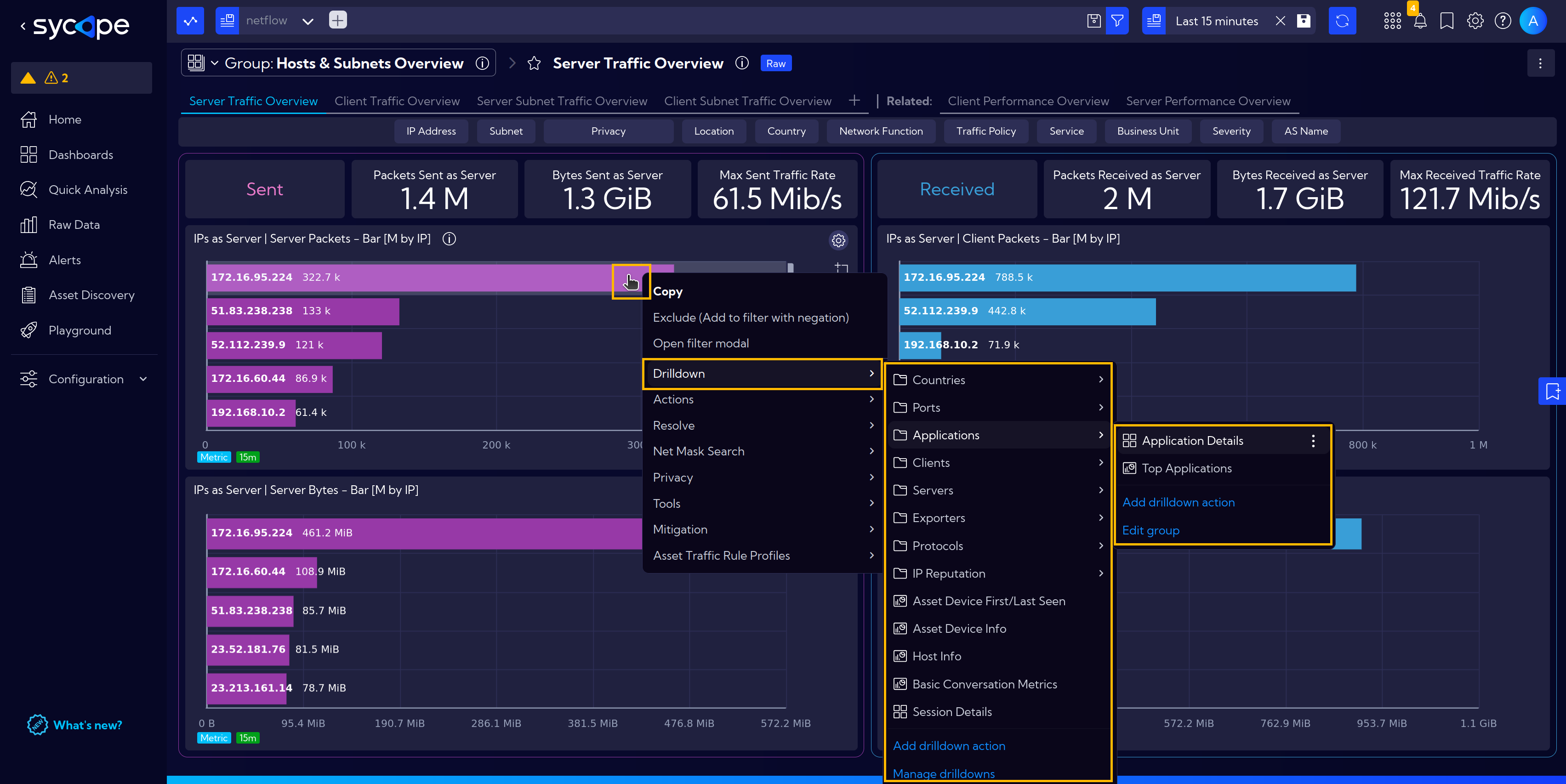Open Top Applications drilldown
This screenshot has width=1566, height=784.
tap(1223, 469)
